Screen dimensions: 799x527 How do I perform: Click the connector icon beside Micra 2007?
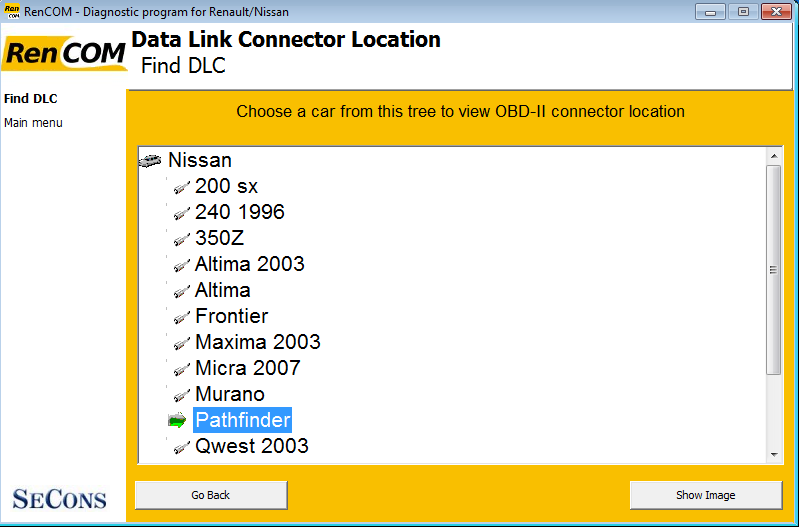click(x=182, y=370)
